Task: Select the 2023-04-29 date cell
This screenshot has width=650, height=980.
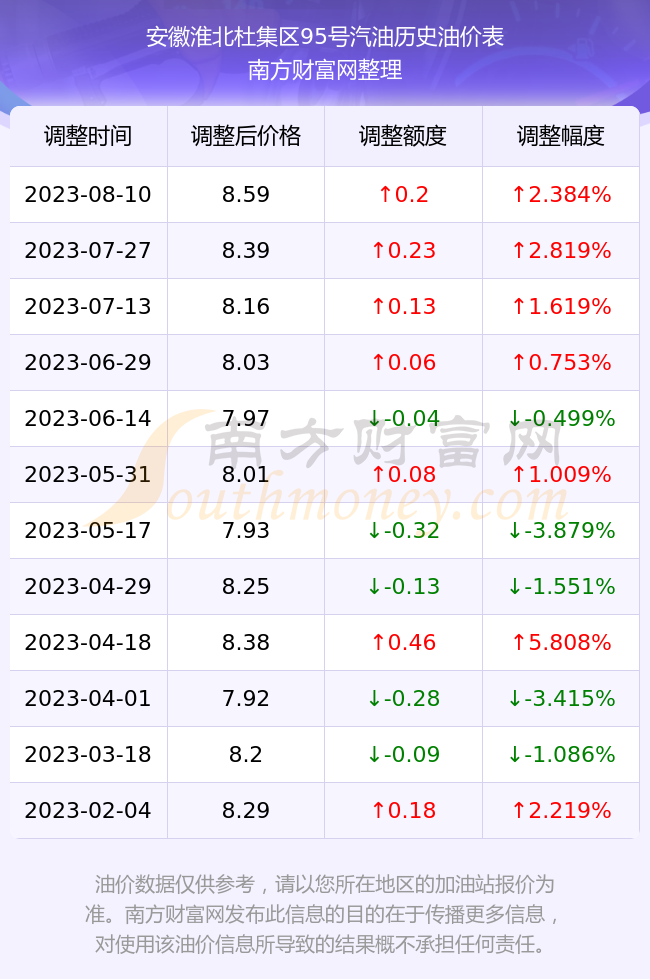Action: pos(88,586)
